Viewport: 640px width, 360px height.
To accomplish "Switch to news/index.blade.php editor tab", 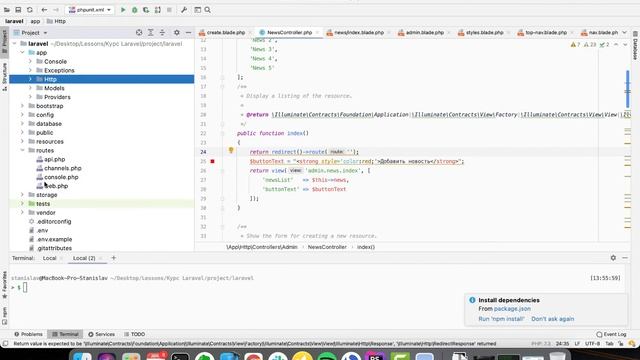I will pos(359,32).
